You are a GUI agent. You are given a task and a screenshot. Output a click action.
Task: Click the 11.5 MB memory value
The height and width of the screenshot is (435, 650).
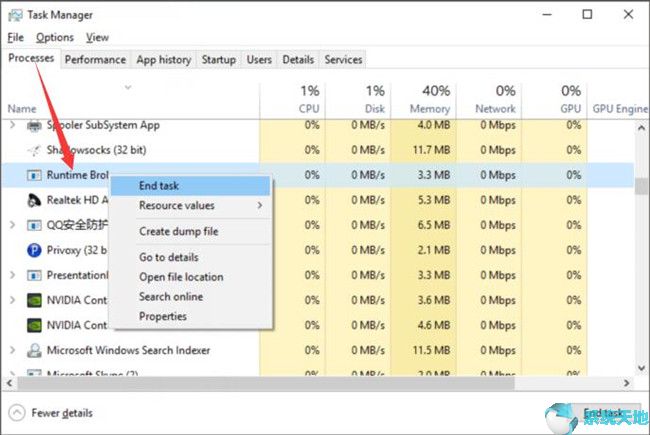click(x=431, y=350)
